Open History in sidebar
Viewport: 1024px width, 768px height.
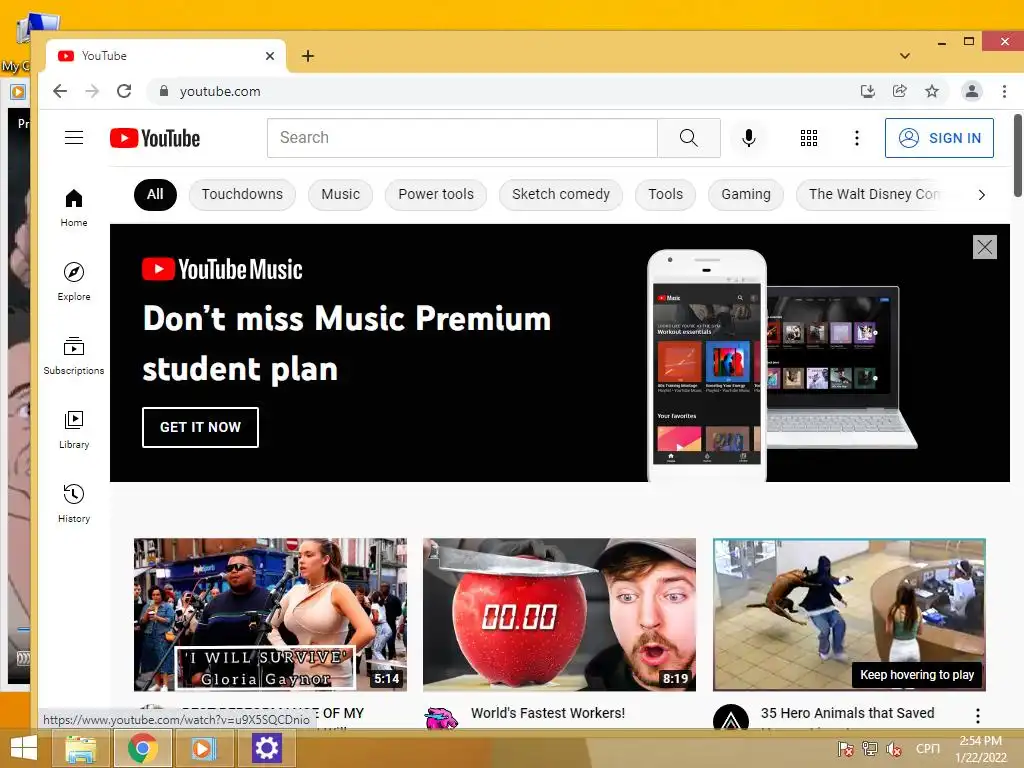(x=74, y=504)
